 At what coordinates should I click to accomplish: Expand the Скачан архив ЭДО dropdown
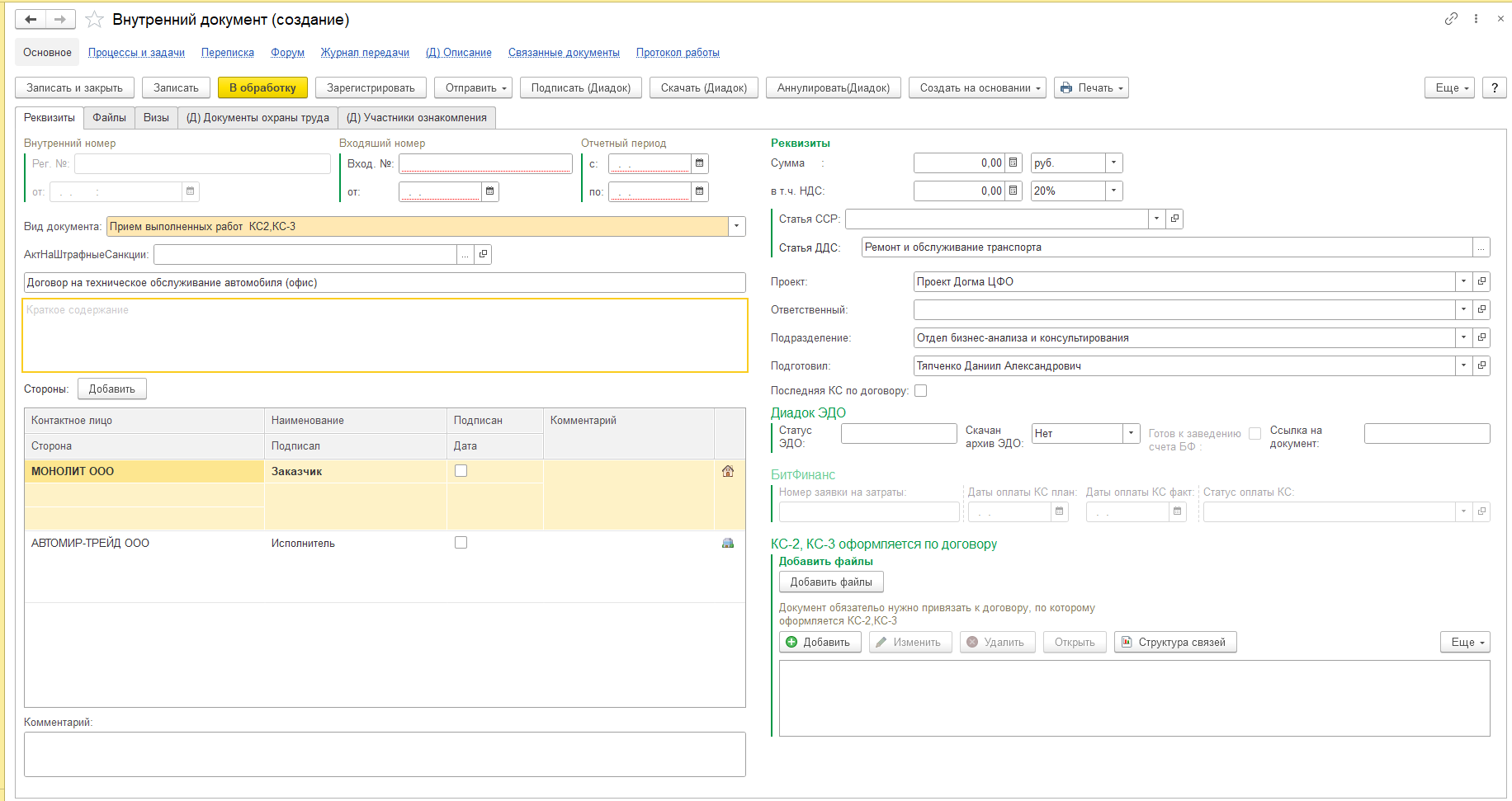(1131, 433)
